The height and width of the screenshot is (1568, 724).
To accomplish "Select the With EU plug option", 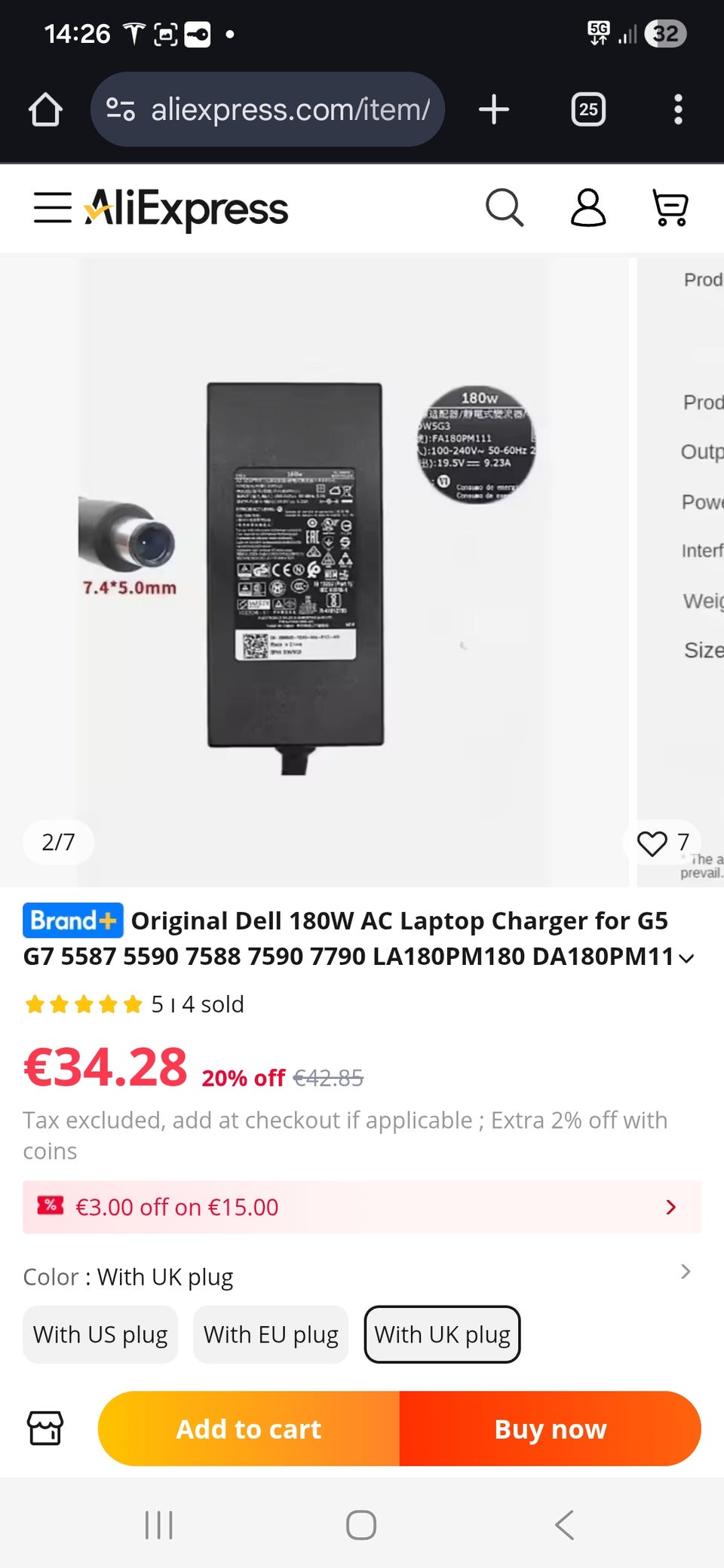I will click(271, 1334).
